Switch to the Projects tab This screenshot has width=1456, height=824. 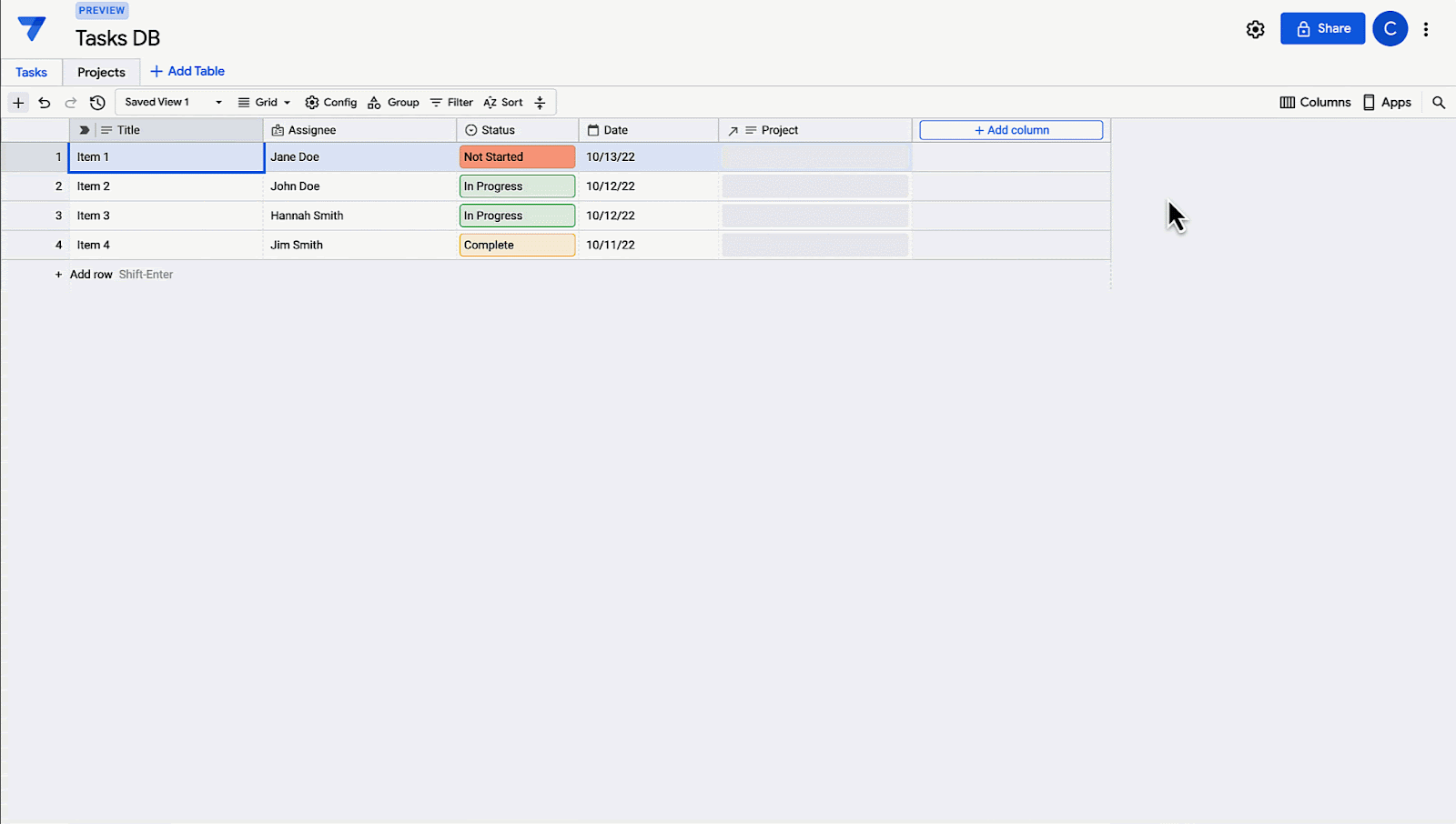click(101, 73)
